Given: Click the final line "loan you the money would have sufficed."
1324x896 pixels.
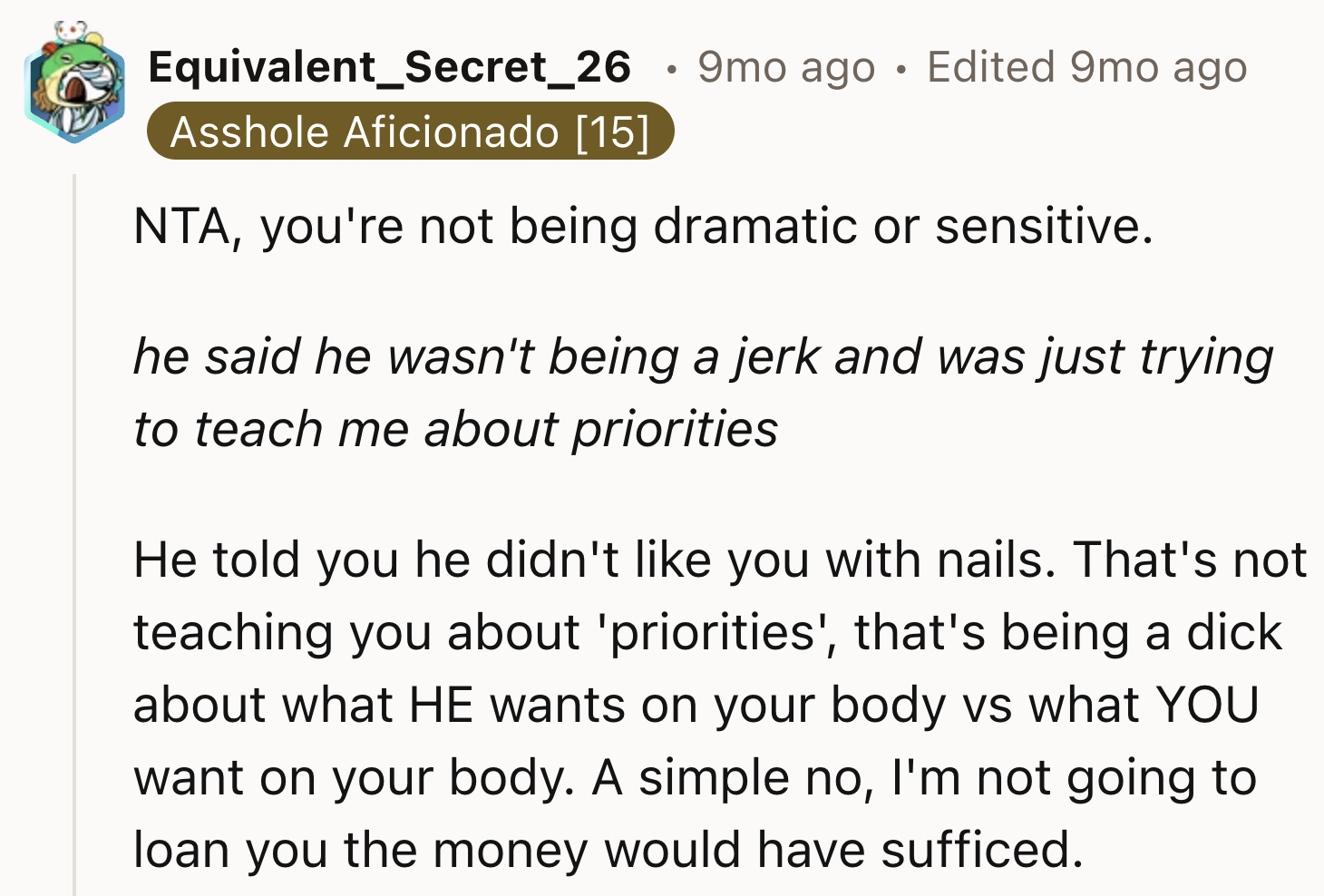Looking at the screenshot, I should (608, 850).
